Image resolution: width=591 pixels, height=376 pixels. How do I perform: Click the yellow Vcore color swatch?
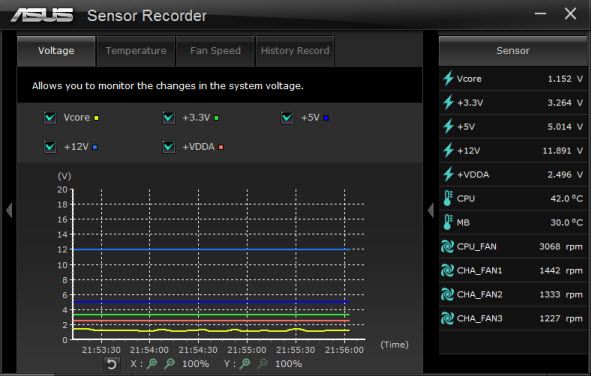(96, 118)
